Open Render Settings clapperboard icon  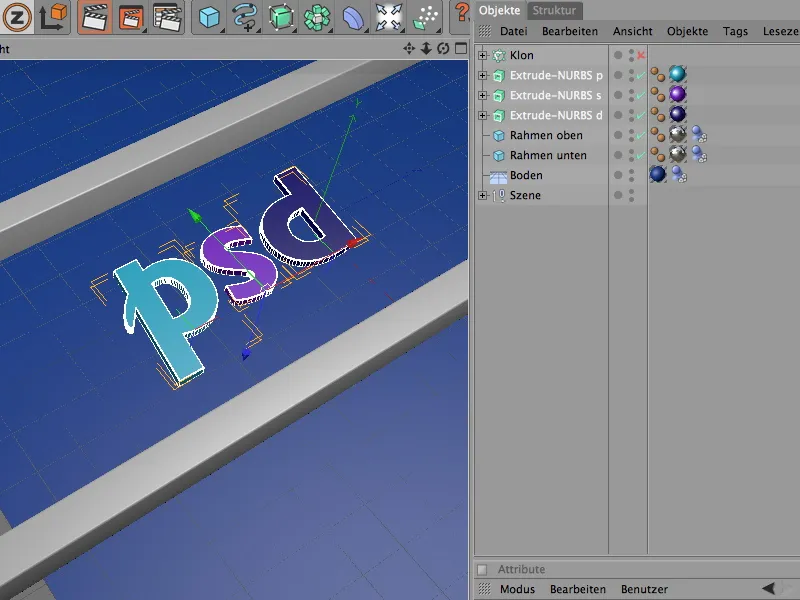tap(168, 16)
